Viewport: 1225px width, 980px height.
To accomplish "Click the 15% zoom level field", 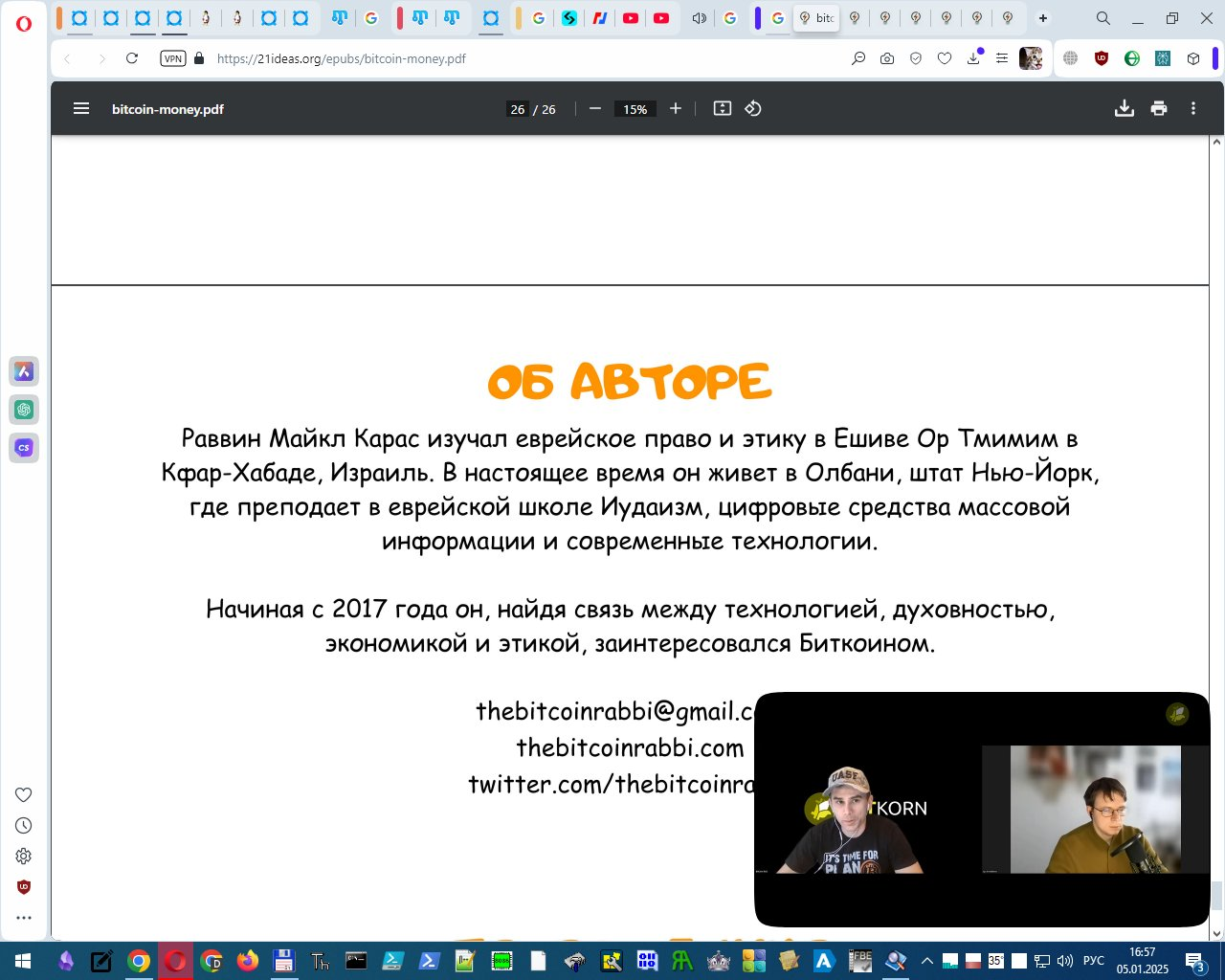I will (x=635, y=109).
